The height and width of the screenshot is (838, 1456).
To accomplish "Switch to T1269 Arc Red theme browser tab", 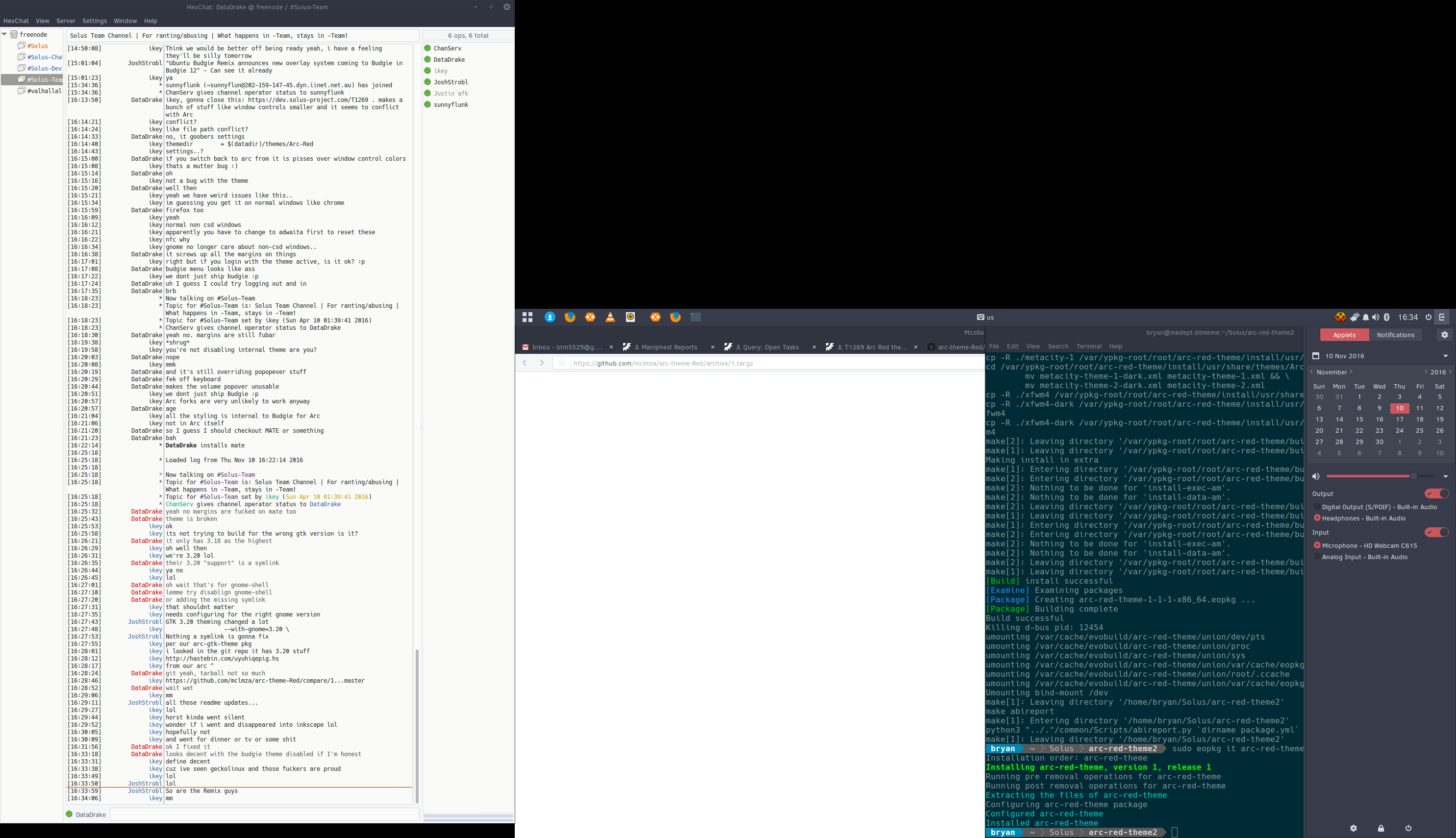I will pos(872,347).
